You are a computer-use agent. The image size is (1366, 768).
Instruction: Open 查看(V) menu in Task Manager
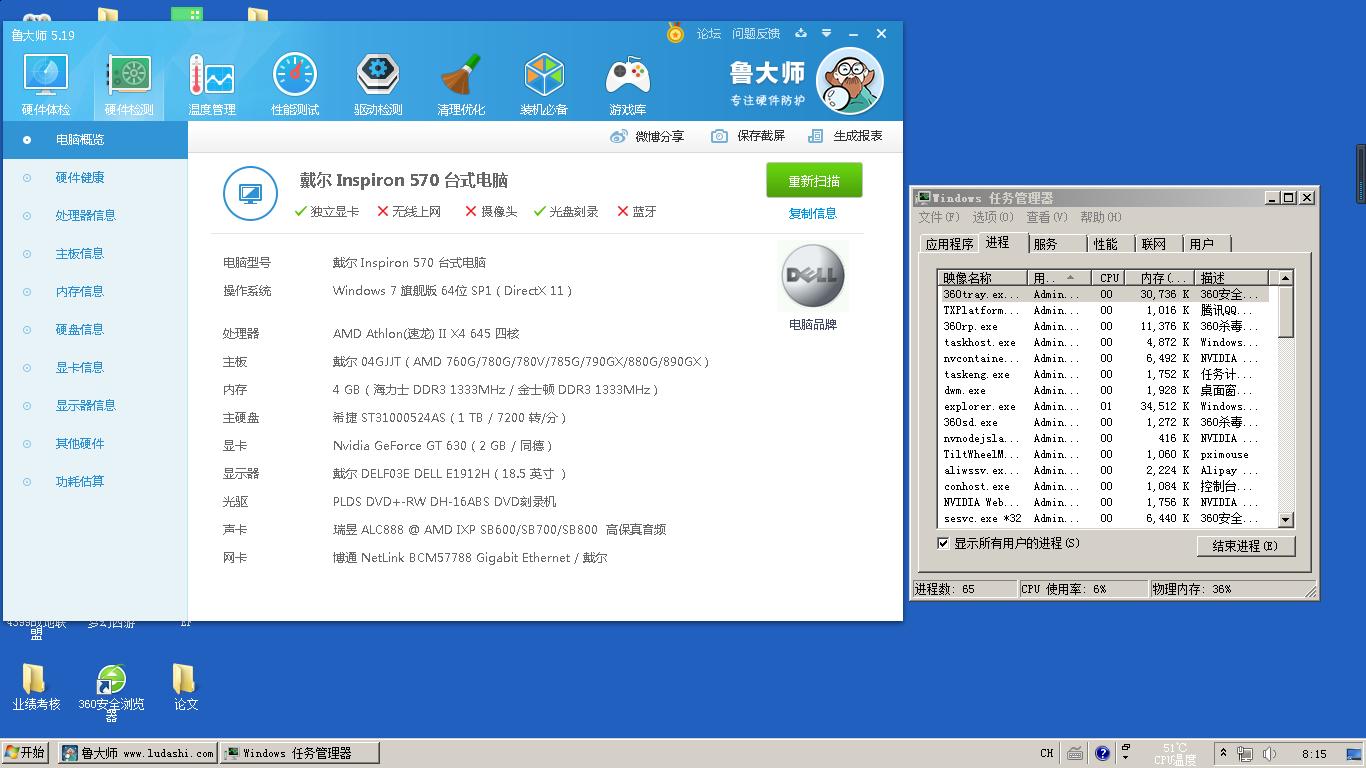1046,217
